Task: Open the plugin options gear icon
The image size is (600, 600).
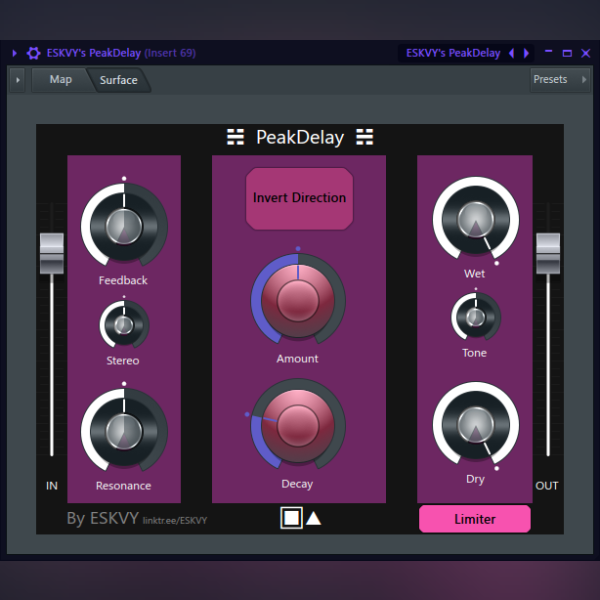Action: click(33, 53)
